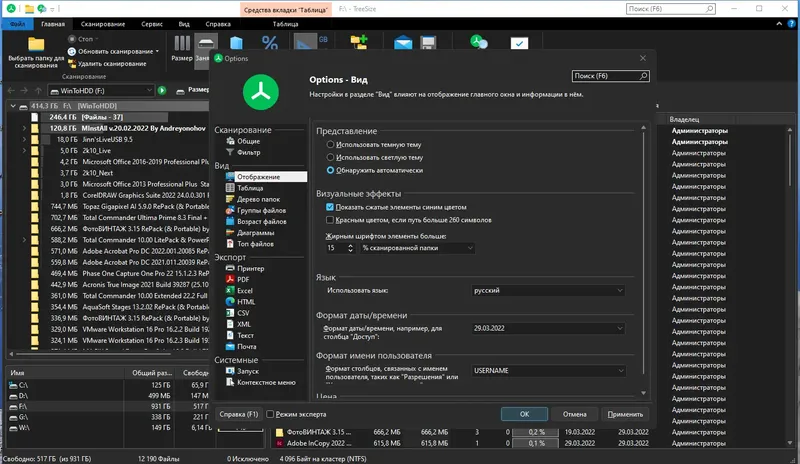
Task: Open Группы файлов settings page
Action: pos(261,210)
